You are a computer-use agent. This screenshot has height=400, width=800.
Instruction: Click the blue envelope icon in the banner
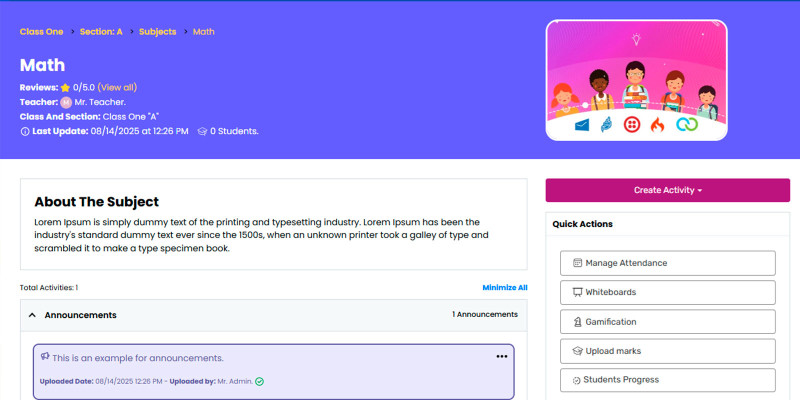coord(582,125)
